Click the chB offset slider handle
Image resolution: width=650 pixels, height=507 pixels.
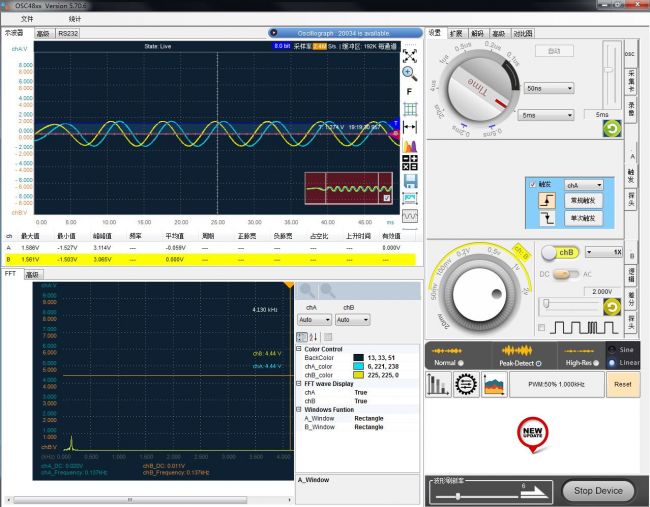tap(546, 304)
